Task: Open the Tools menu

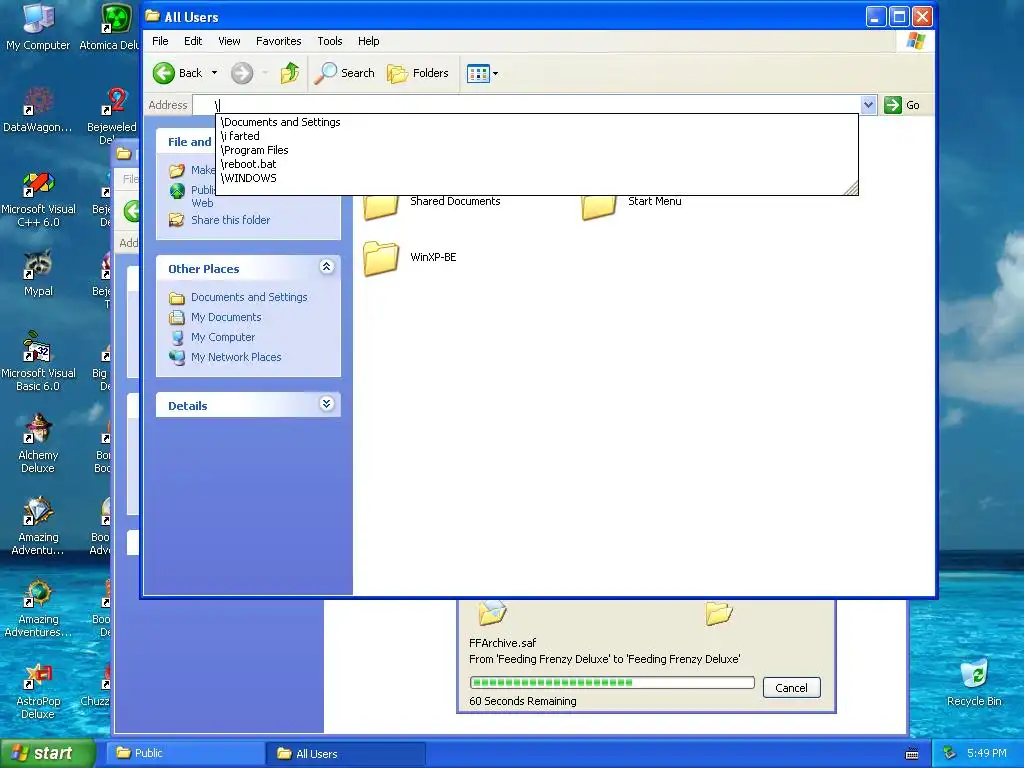Action: click(x=330, y=41)
